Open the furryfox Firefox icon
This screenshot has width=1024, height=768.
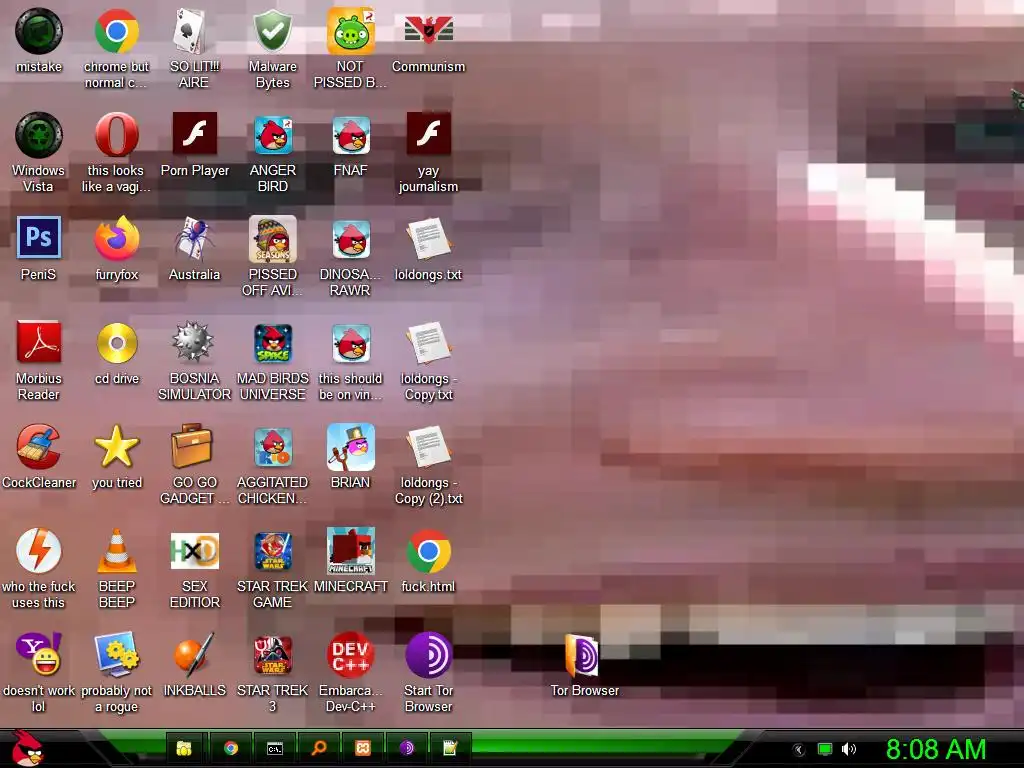pyautogui.click(x=116, y=239)
